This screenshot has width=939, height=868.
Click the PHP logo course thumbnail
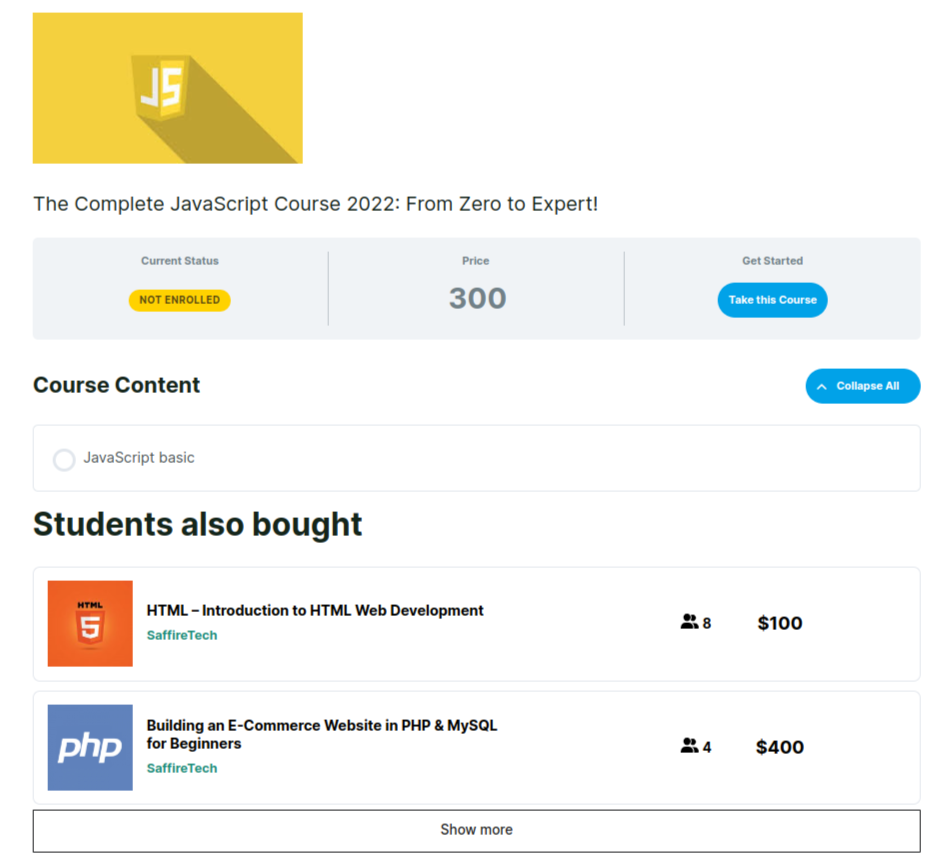click(x=90, y=747)
